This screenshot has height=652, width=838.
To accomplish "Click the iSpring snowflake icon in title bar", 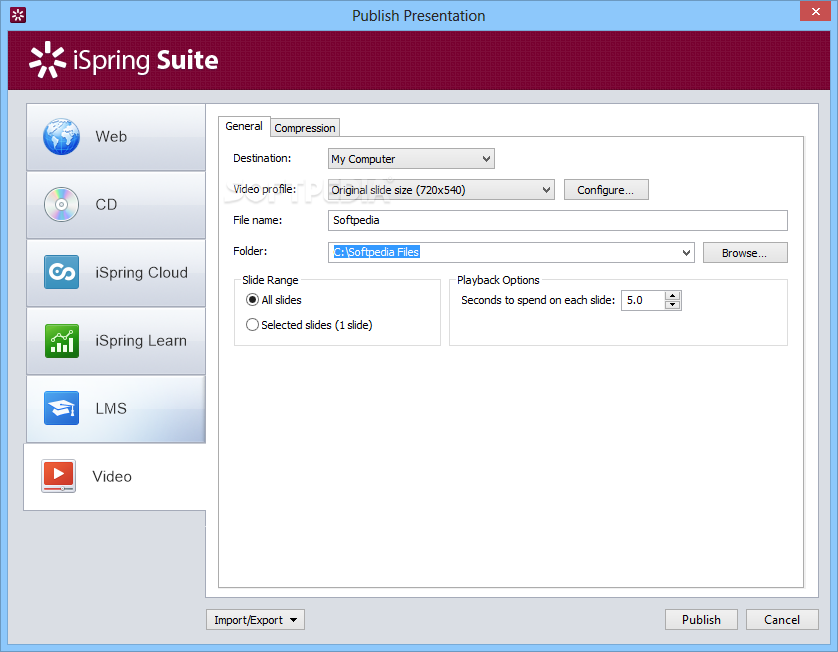I will (x=18, y=15).
